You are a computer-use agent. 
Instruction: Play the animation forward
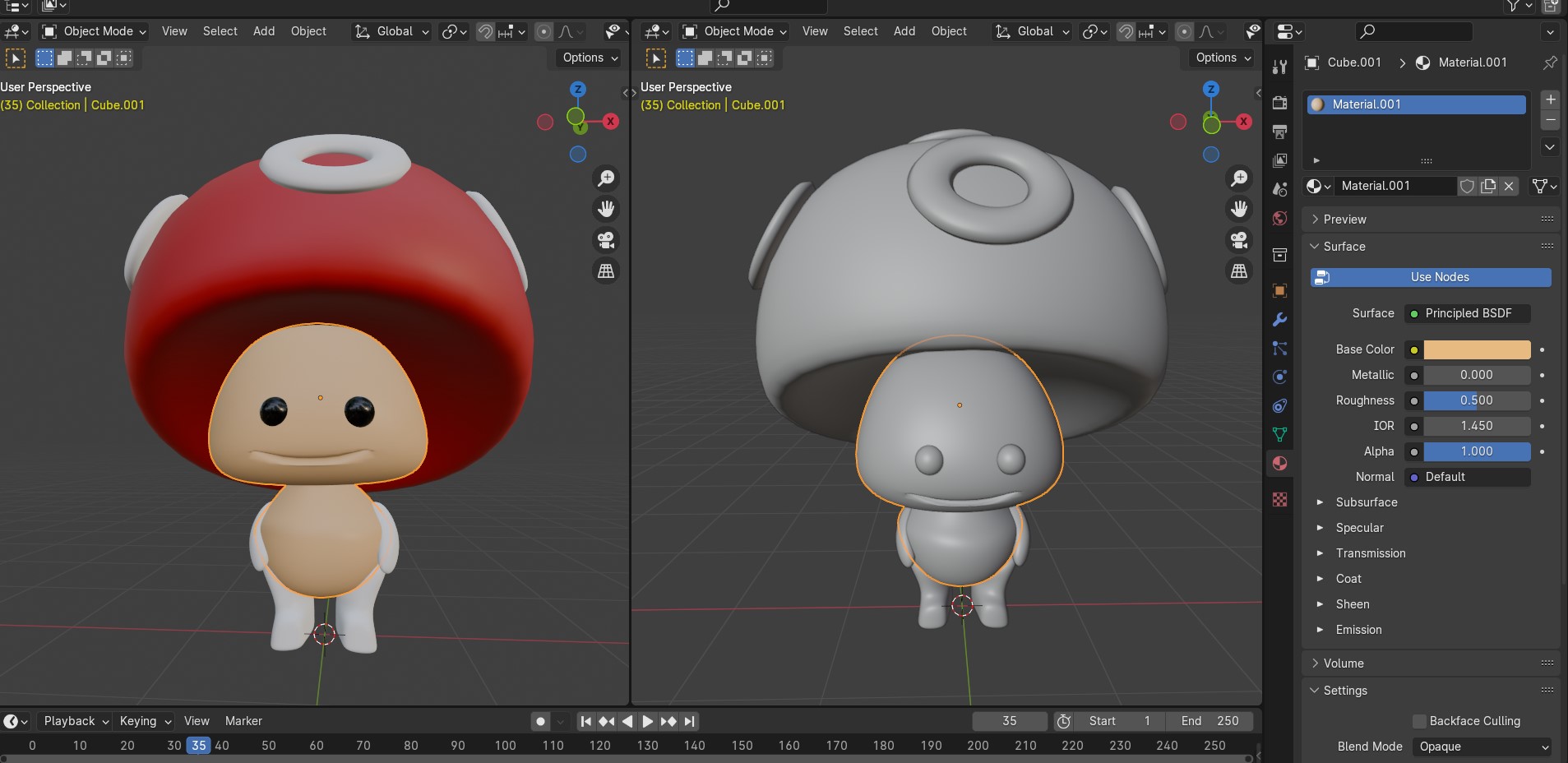pyautogui.click(x=648, y=721)
